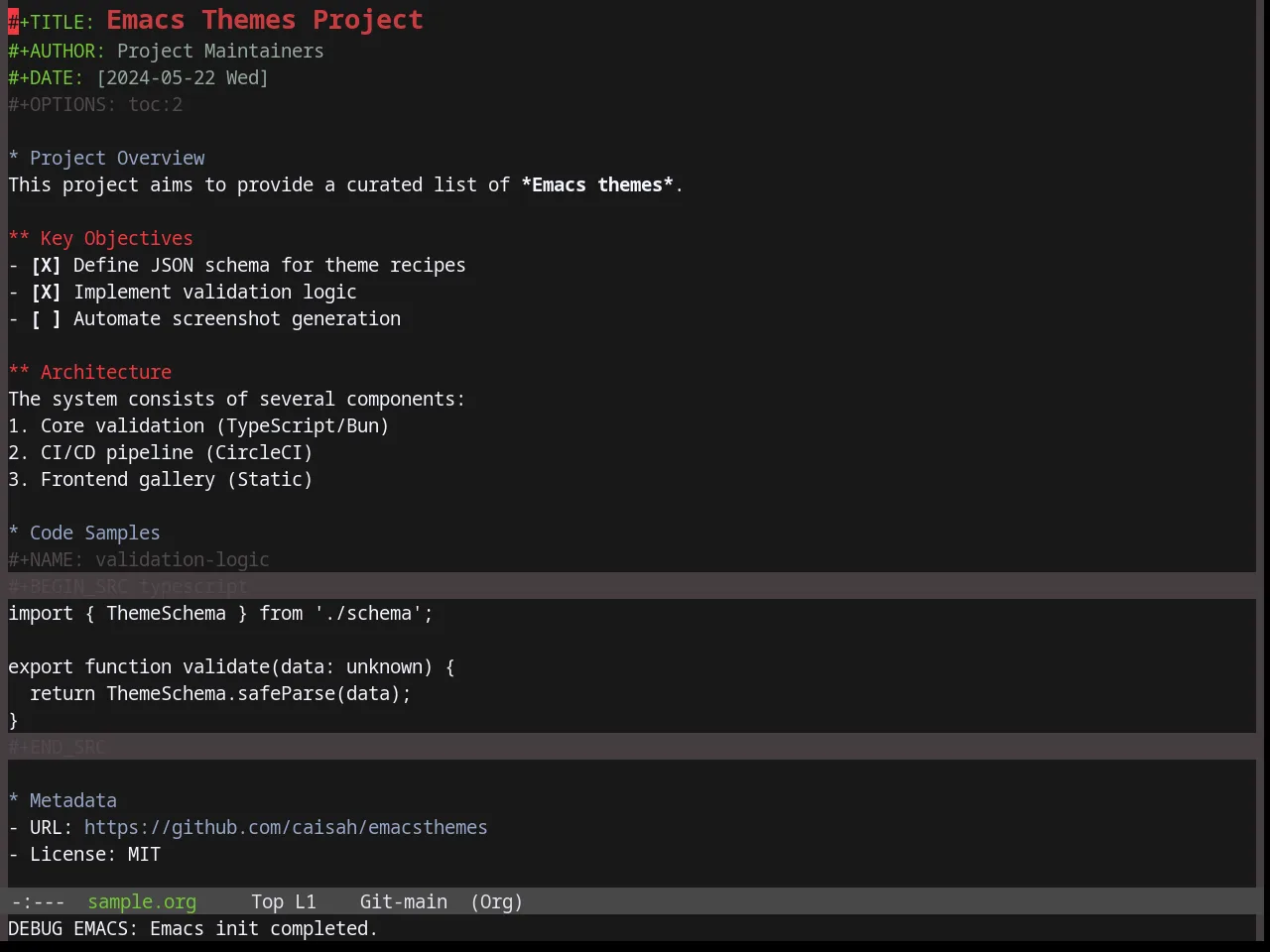Click the -:--- buffer status flags
Screen dimensions: 1270x952
38,902
